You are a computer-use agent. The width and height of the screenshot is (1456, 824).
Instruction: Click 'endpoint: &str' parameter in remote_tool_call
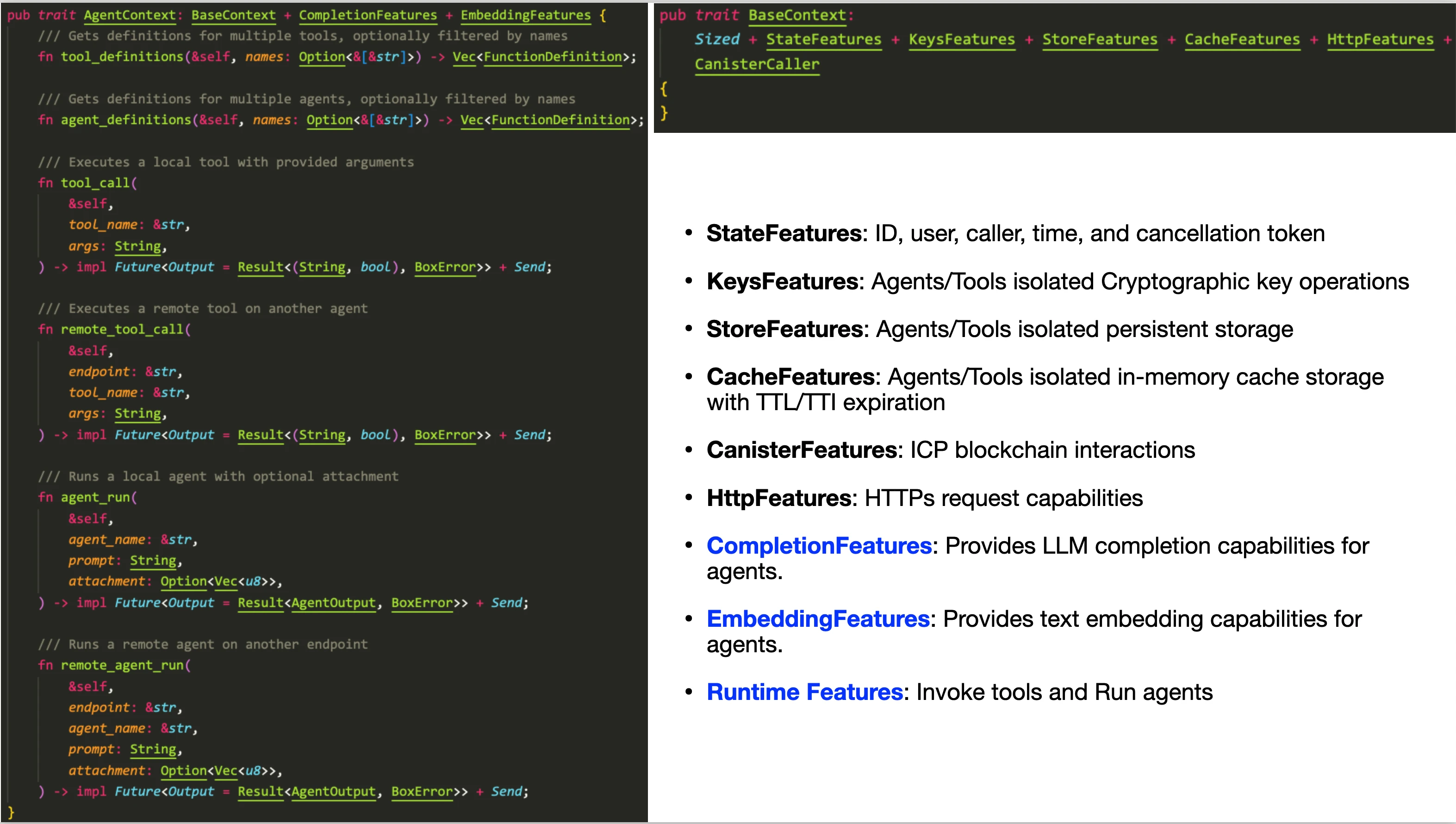122,371
